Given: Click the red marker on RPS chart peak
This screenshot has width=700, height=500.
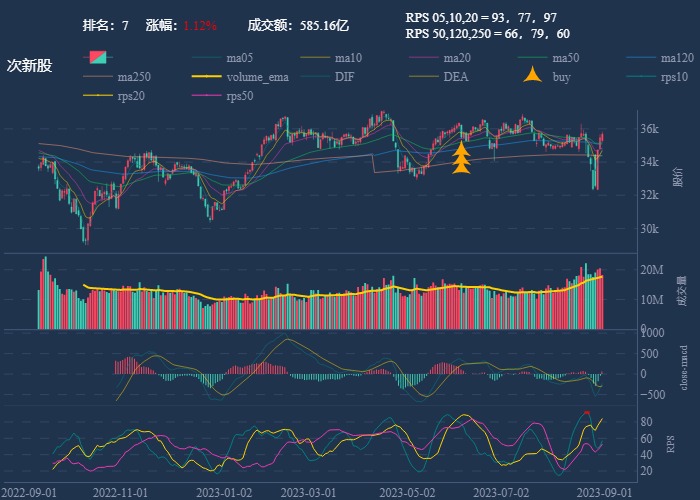Looking at the screenshot, I should click(586, 412).
